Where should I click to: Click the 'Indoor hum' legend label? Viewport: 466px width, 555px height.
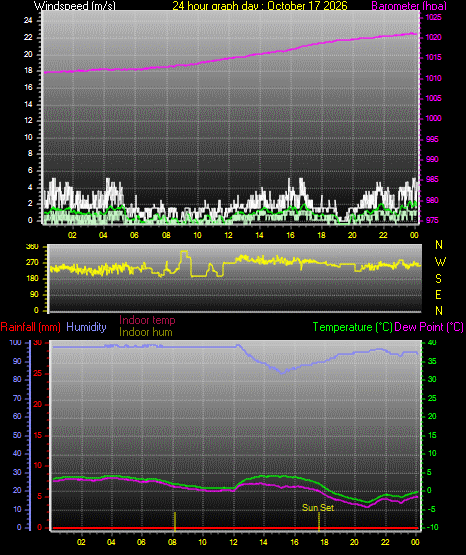(x=146, y=332)
